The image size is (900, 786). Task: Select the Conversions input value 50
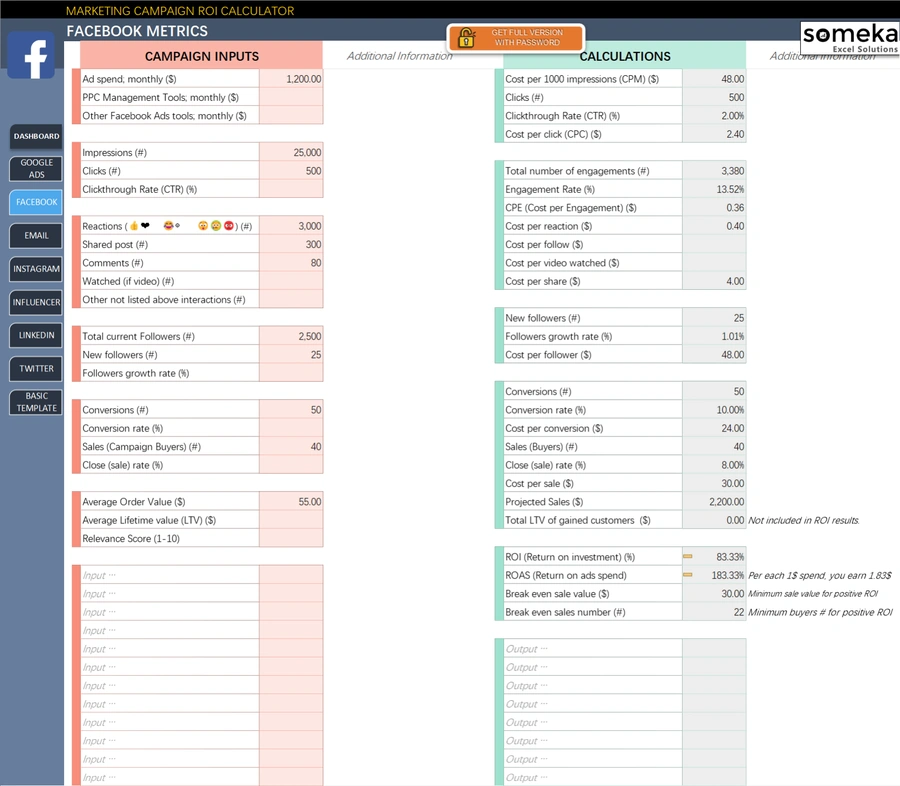291,409
